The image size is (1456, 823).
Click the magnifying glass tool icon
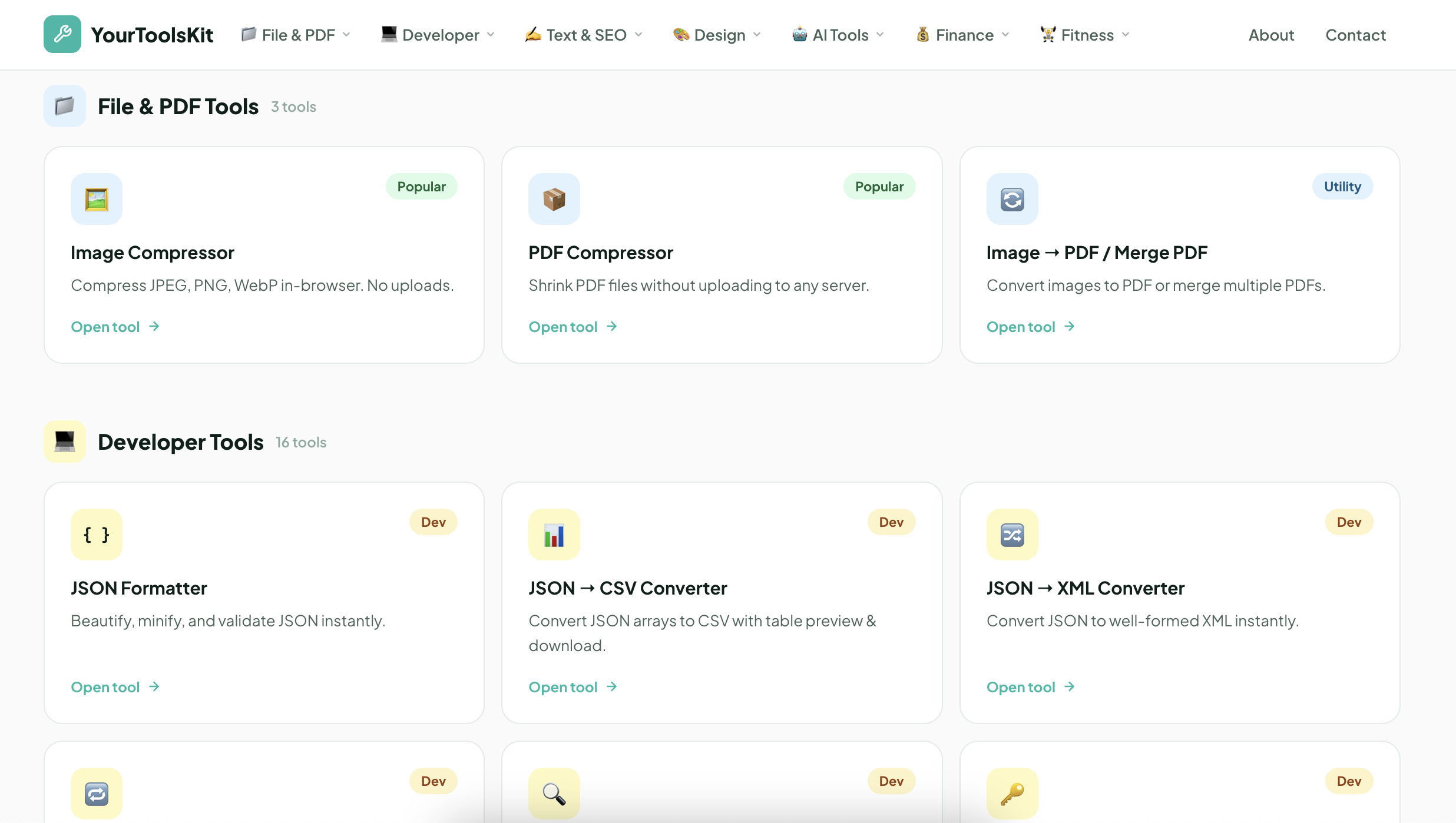[x=554, y=793]
